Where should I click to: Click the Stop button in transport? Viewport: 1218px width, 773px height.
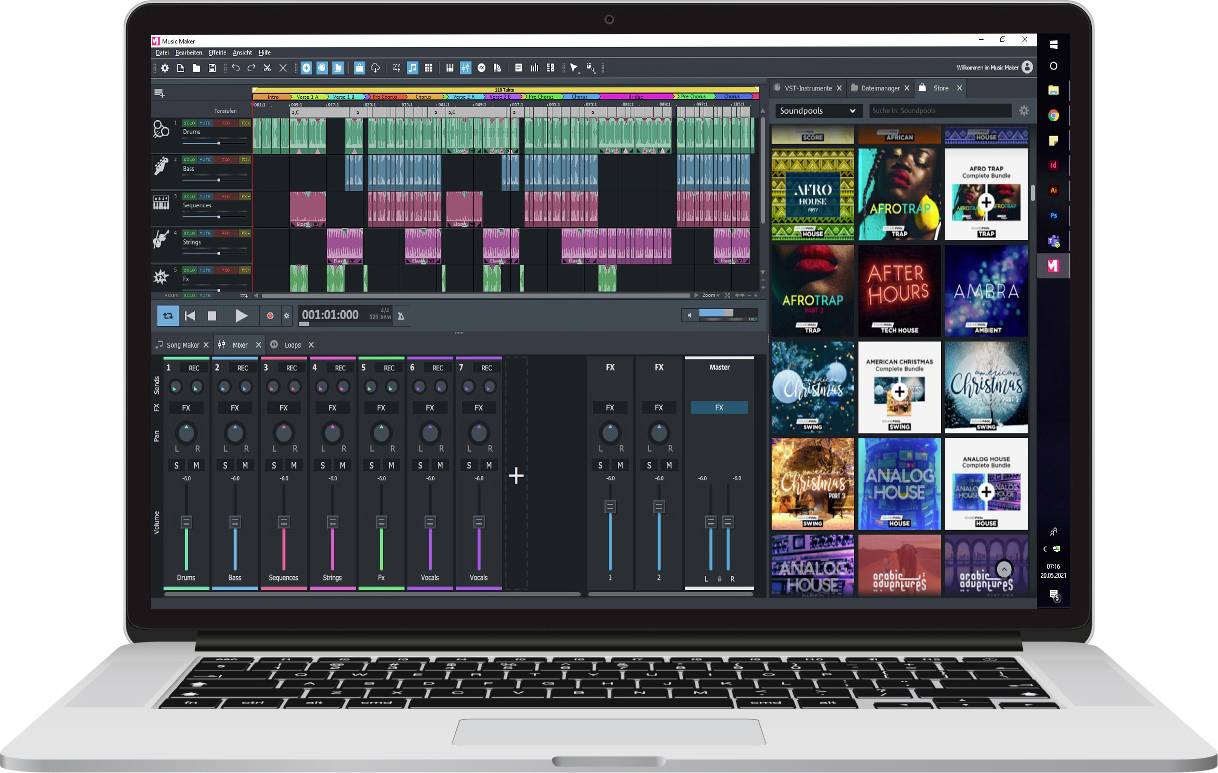[212, 315]
